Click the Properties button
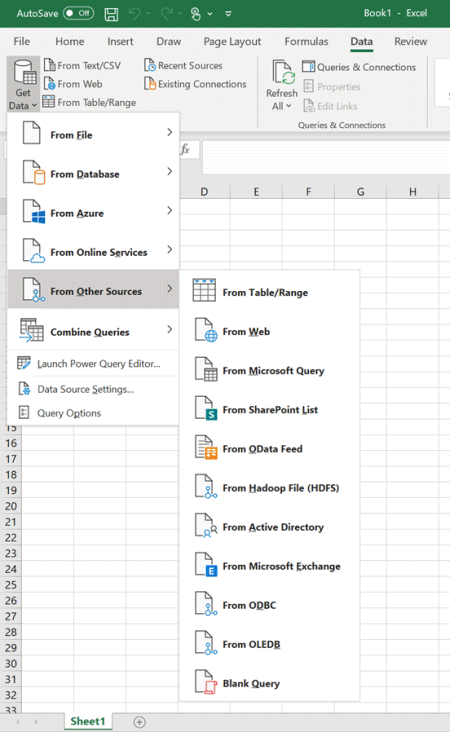Image resolution: width=450 pixels, height=732 pixels. pyautogui.click(x=332, y=86)
